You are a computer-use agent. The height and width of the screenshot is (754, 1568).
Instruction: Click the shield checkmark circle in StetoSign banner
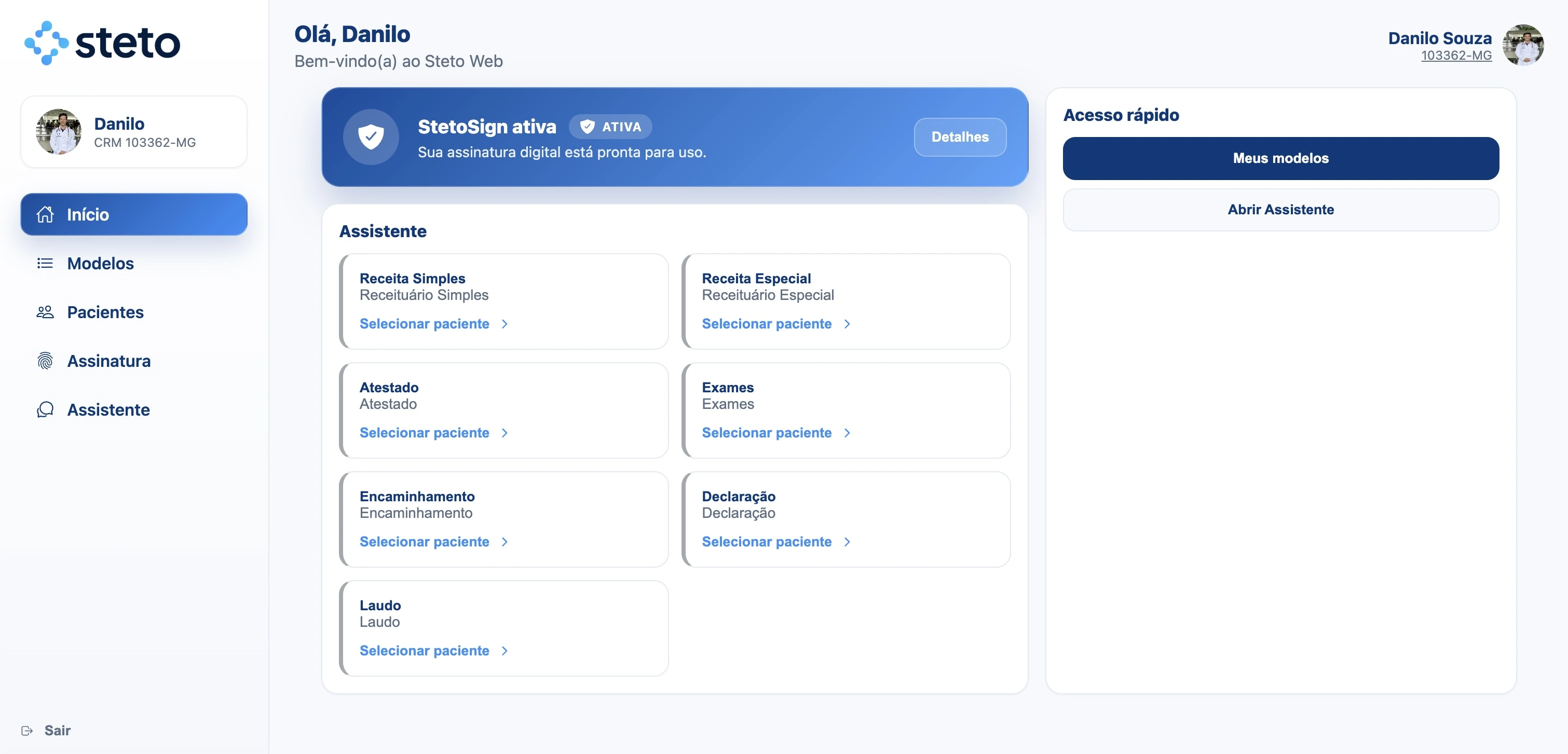(371, 137)
